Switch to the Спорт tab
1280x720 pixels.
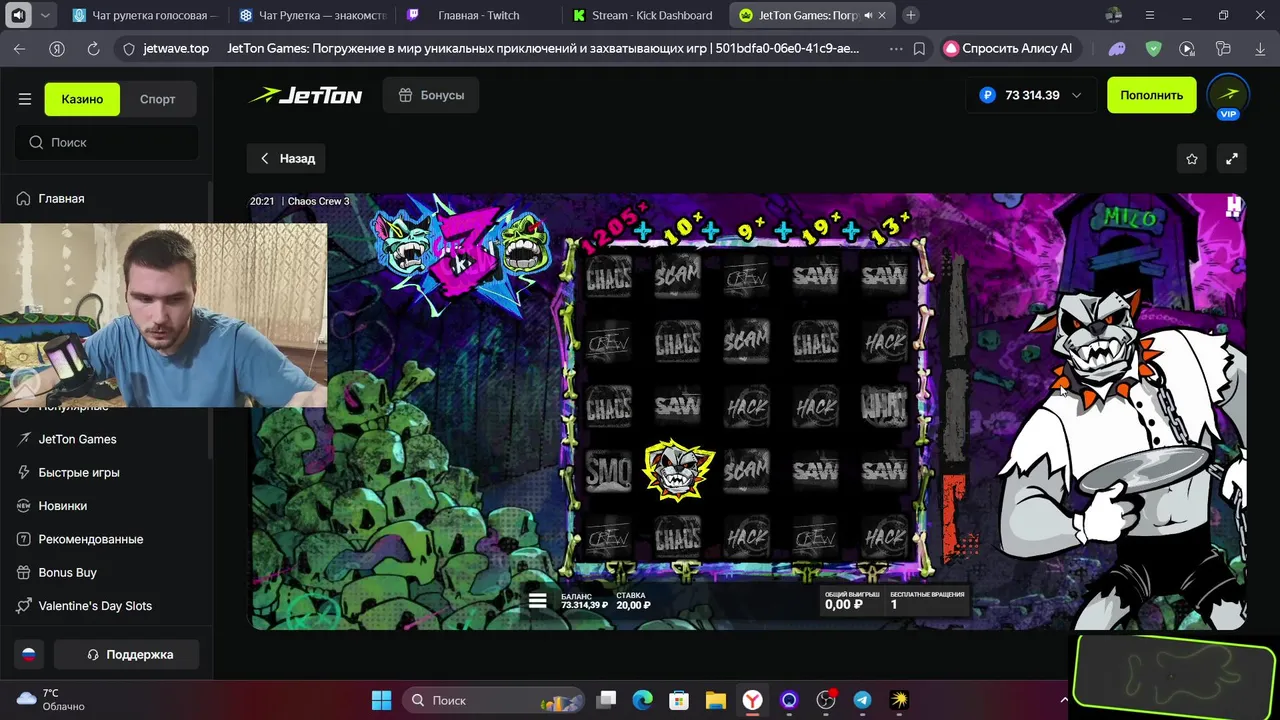pyautogui.click(x=158, y=99)
